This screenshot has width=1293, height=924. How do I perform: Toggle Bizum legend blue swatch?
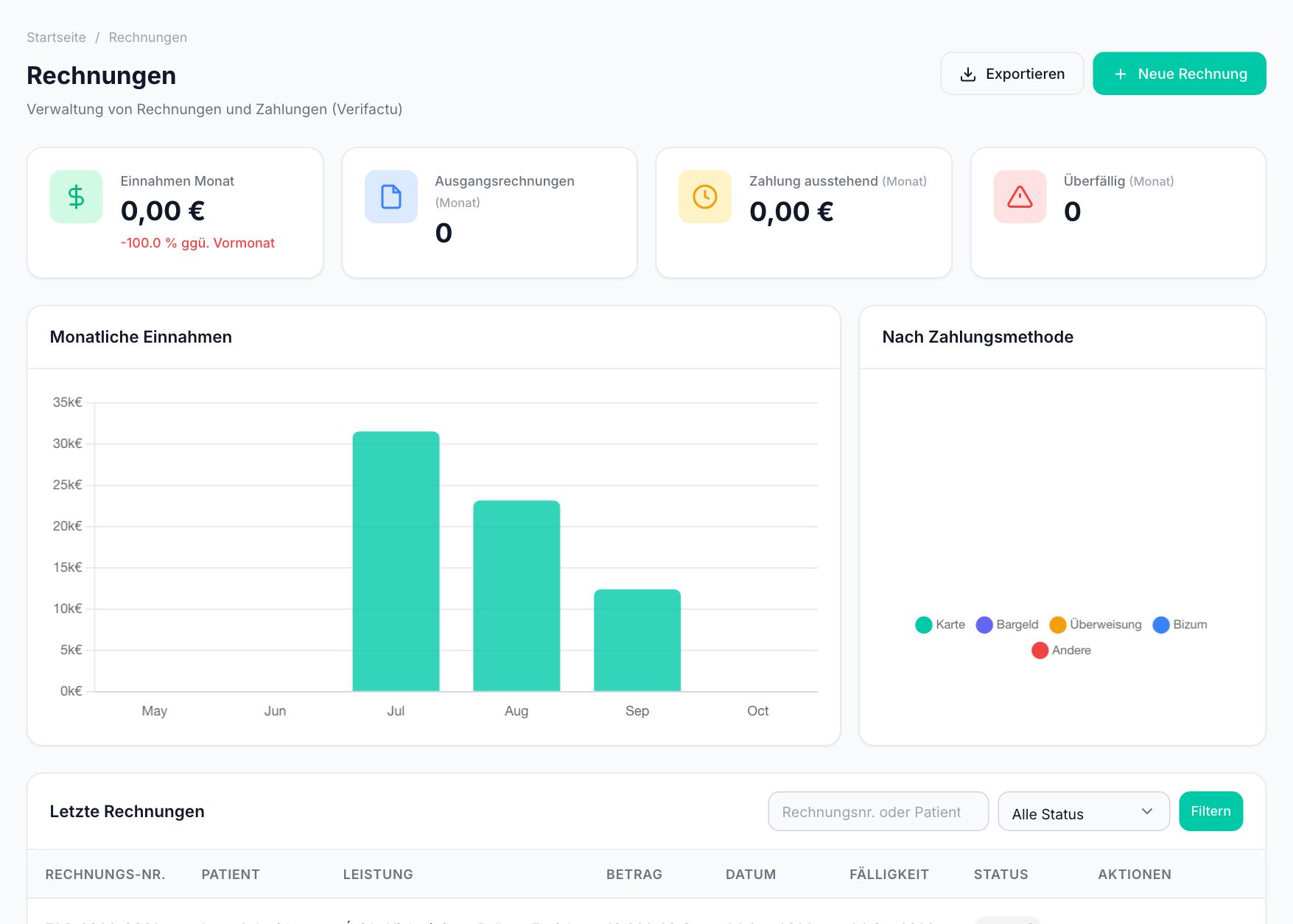(x=1161, y=625)
